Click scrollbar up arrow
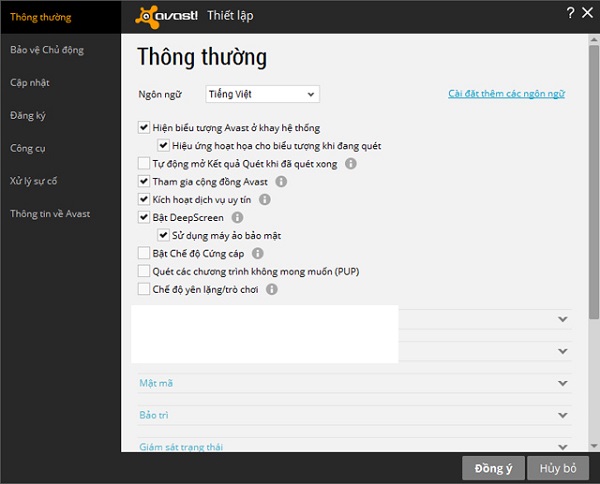This screenshot has height=484, width=600. (594, 39)
